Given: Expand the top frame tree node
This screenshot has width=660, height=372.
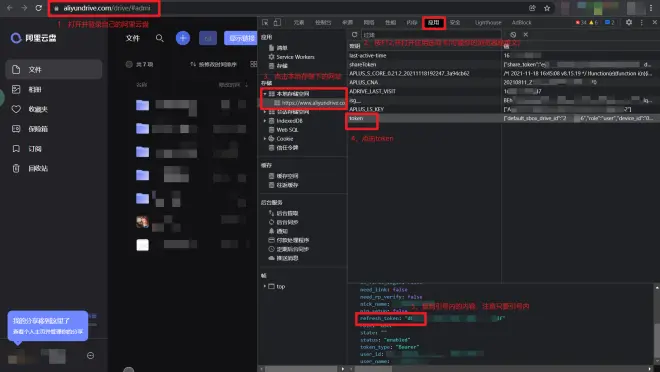Looking at the screenshot, I should [x=265, y=286].
